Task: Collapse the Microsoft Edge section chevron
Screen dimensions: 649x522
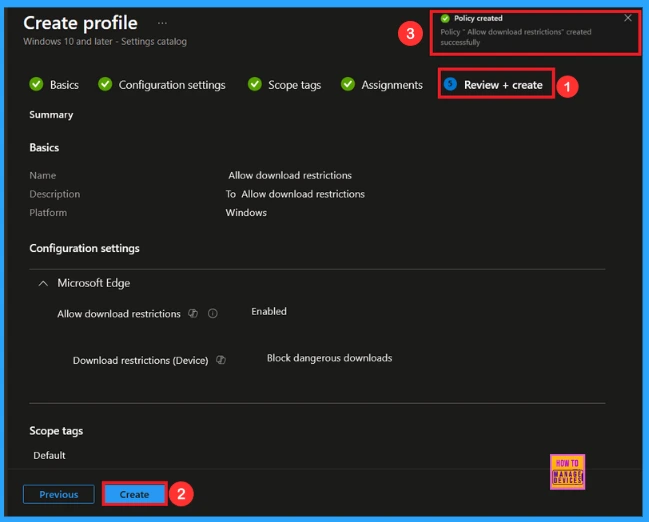Action: pos(43,284)
